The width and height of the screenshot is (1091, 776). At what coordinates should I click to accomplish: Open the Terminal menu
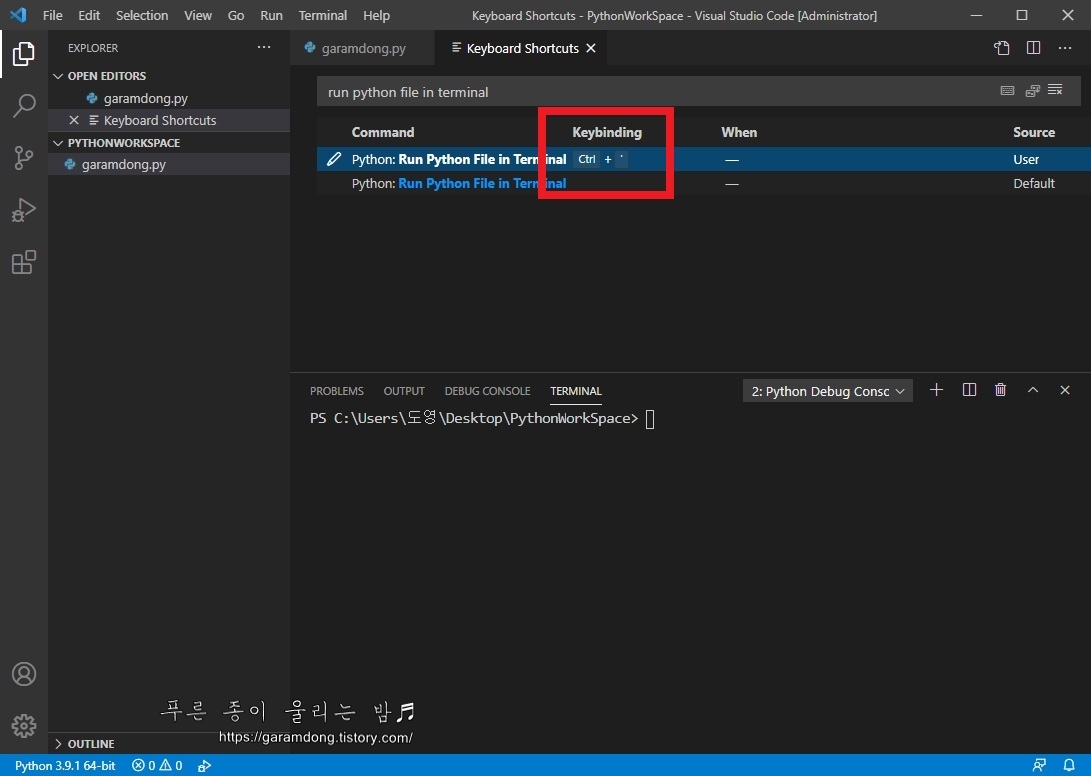click(x=323, y=15)
